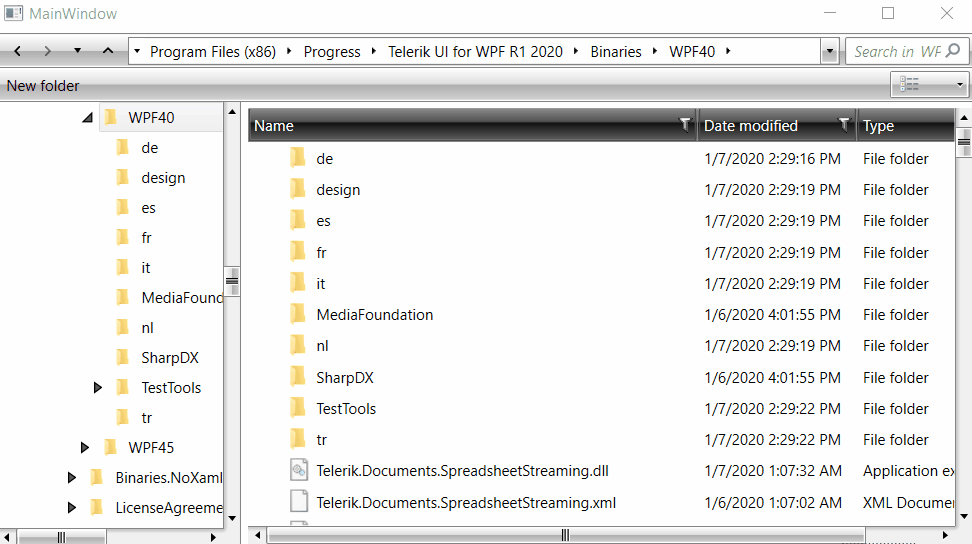Select Telerik.Documents.SpreadsheetStreaming.xml file name
Viewport: 972px width, 544px height.
click(466, 502)
